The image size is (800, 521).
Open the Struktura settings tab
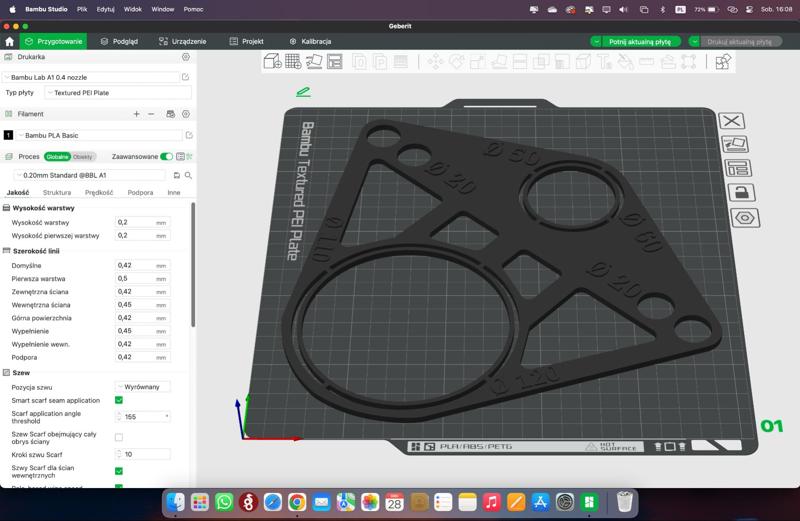tap(57, 192)
